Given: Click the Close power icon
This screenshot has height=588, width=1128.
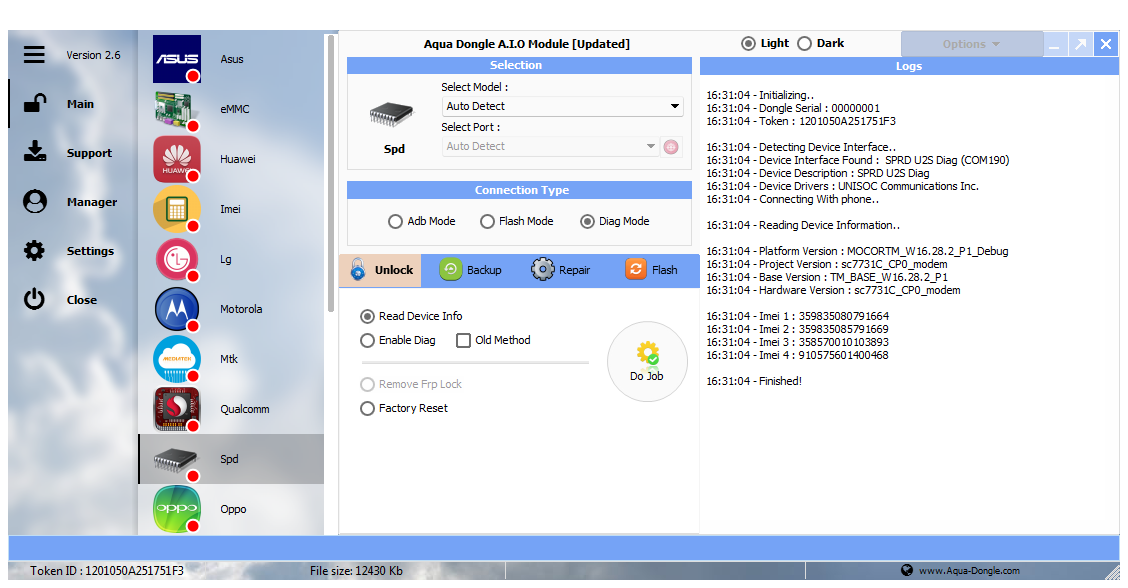Looking at the screenshot, I should [x=34, y=299].
